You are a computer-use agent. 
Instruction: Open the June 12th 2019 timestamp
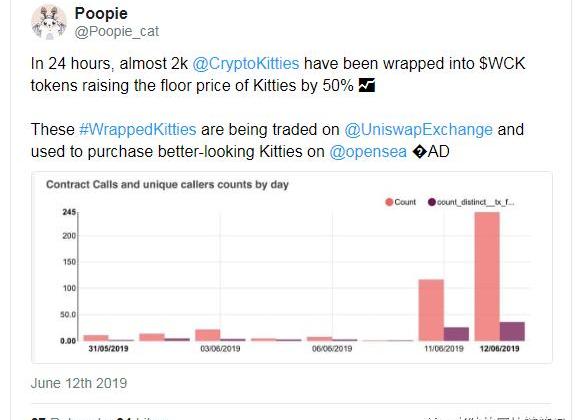79,383
